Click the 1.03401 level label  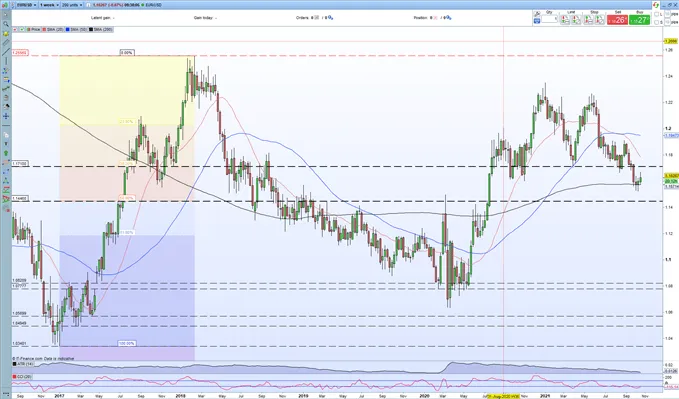click(19, 344)
